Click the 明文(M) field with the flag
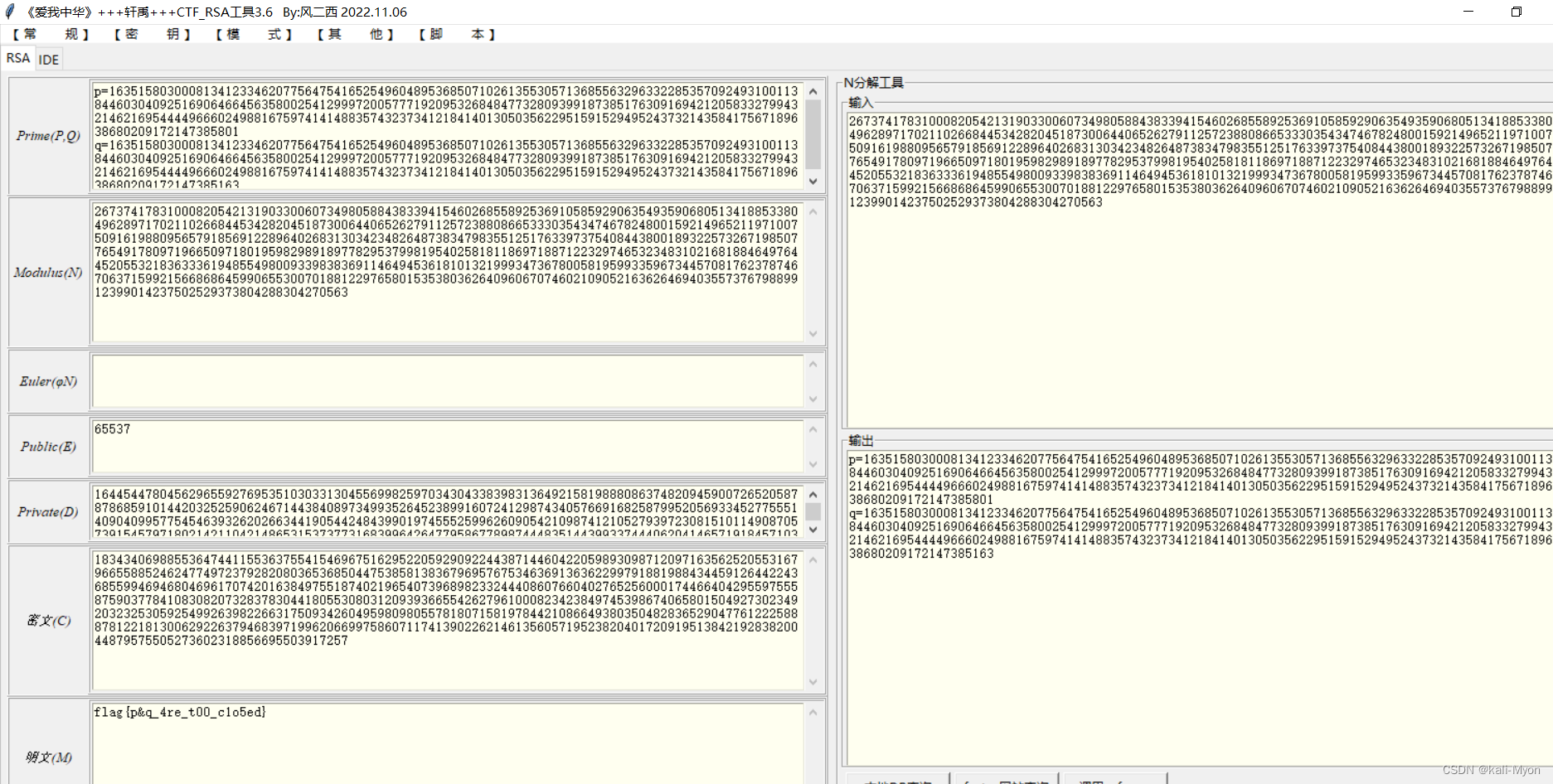The width and height of the screenshot is (1553, 784). tap(448, 743)
